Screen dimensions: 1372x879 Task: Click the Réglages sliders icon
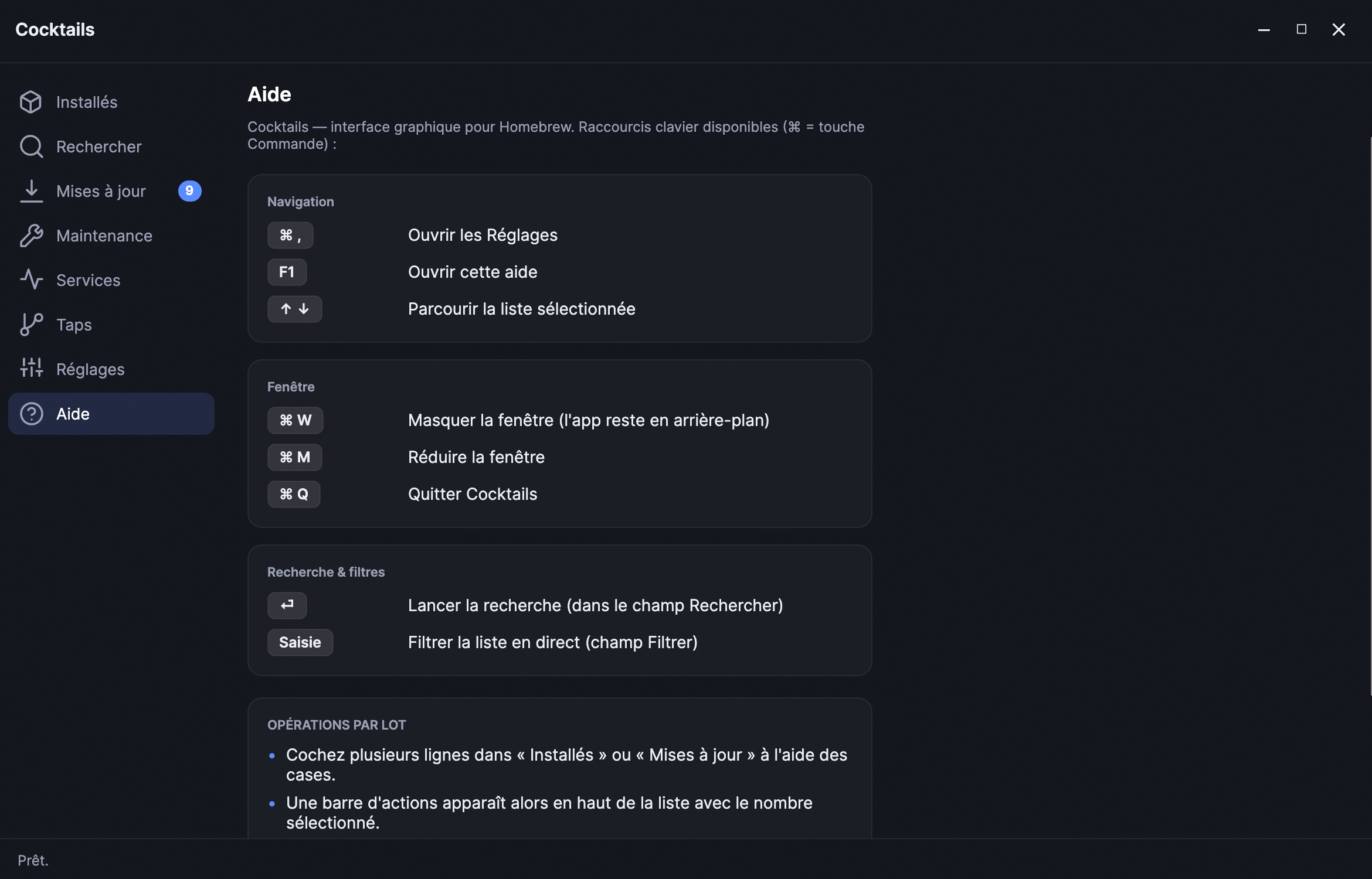pyautogui.click(x=31, y=369)
